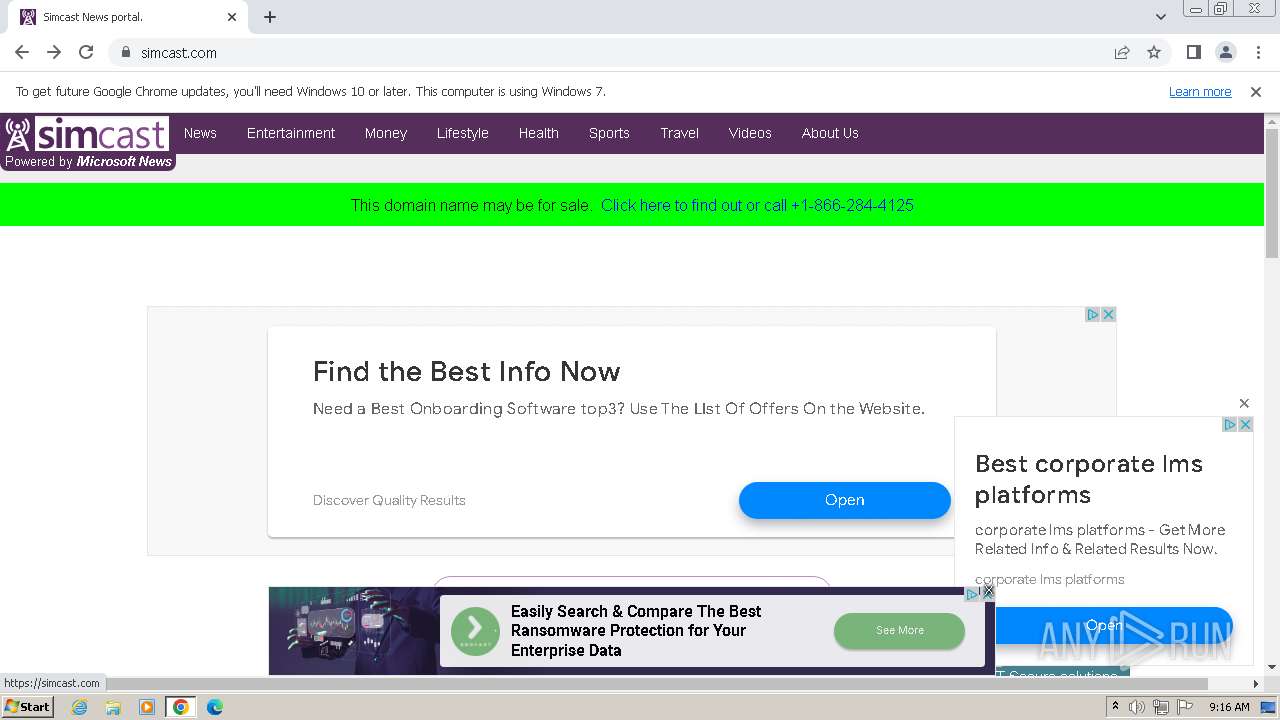Viewport: 1280px width, 720px height.
Task: Close the corporate lms platforms ad
Action: (1245, 424)
